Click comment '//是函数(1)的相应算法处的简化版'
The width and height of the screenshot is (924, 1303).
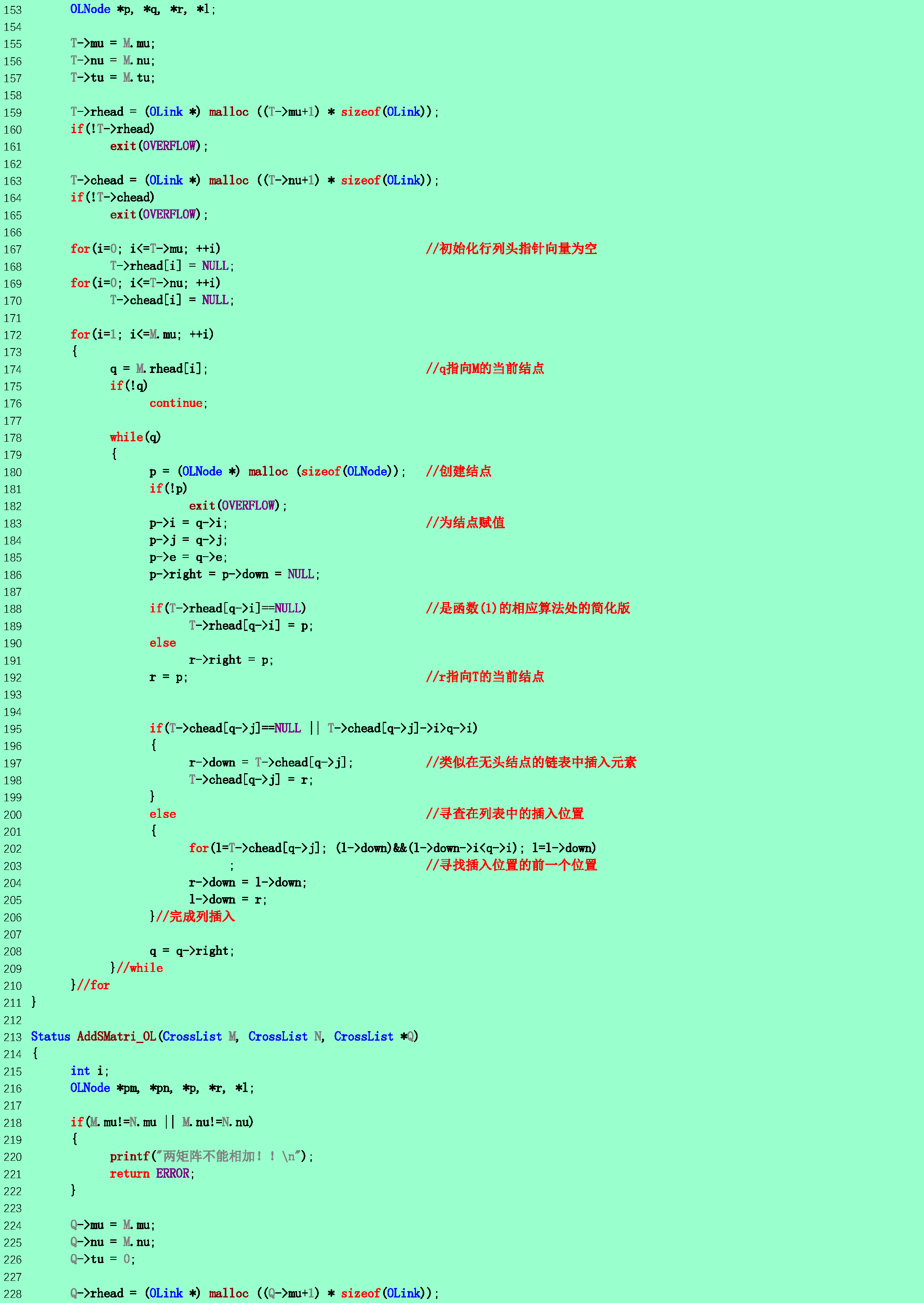click(x=528, y=608)
